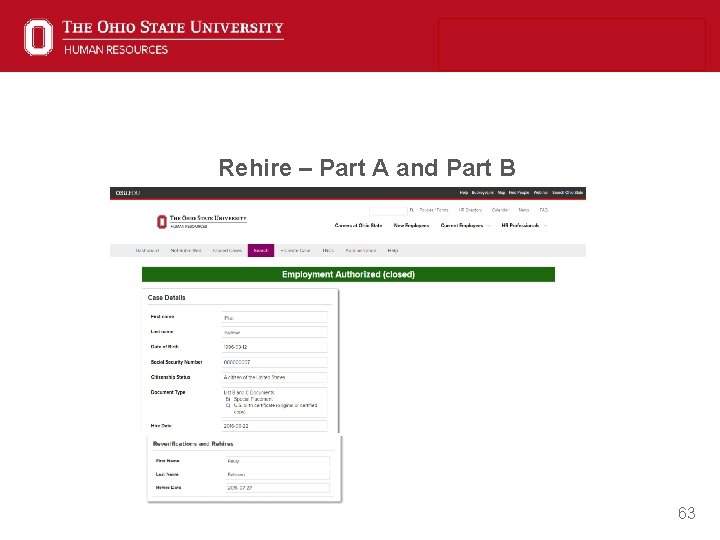Open Webmail link in dark top bar
This screenshot has height=540, width=720.
[540, 193]
